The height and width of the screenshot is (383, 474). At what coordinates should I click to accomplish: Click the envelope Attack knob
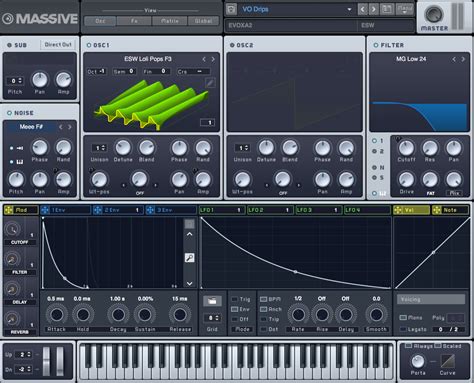pyautogui.click(x=56, y=314)
